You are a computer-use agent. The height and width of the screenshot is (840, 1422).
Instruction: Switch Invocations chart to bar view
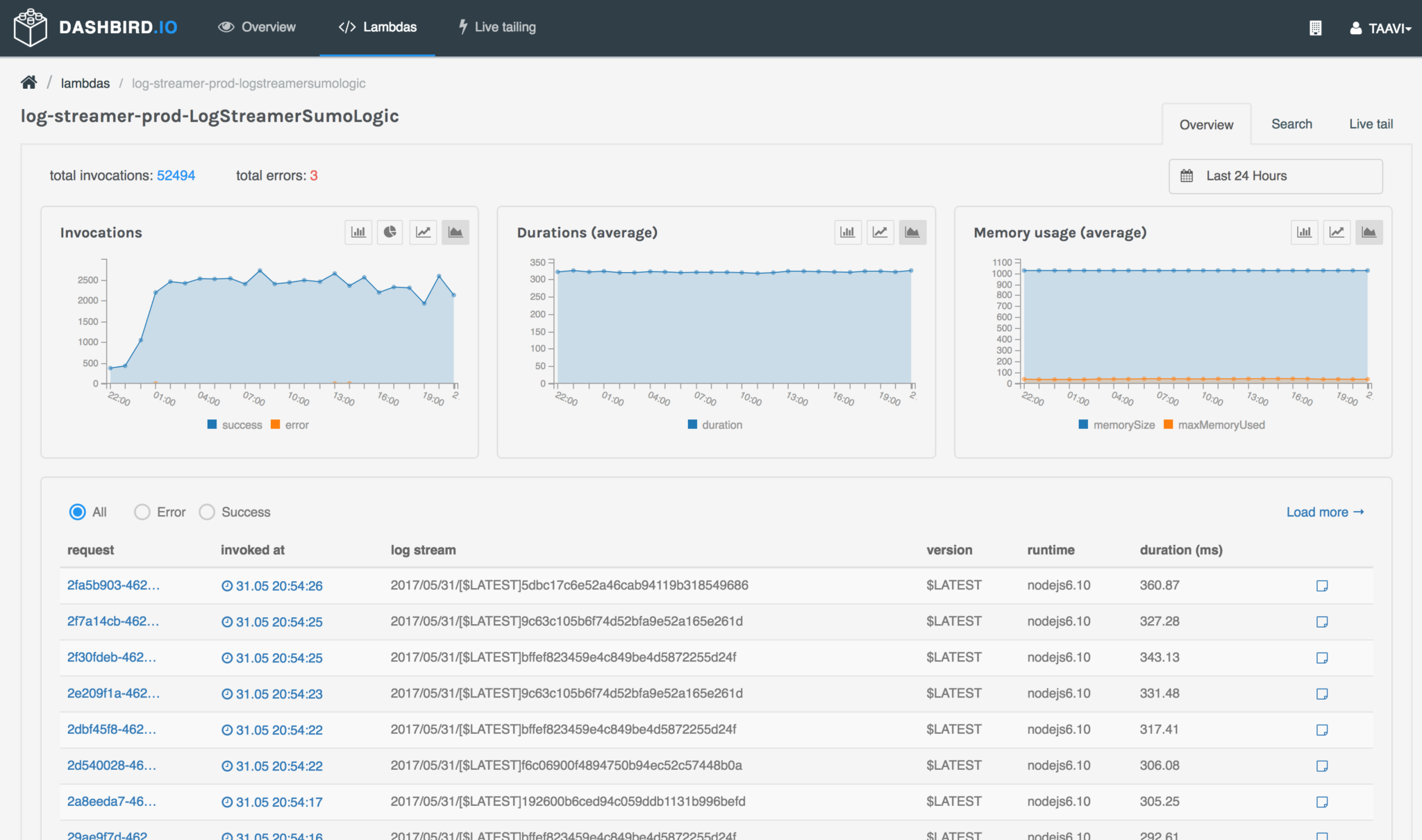click(358, 232)
